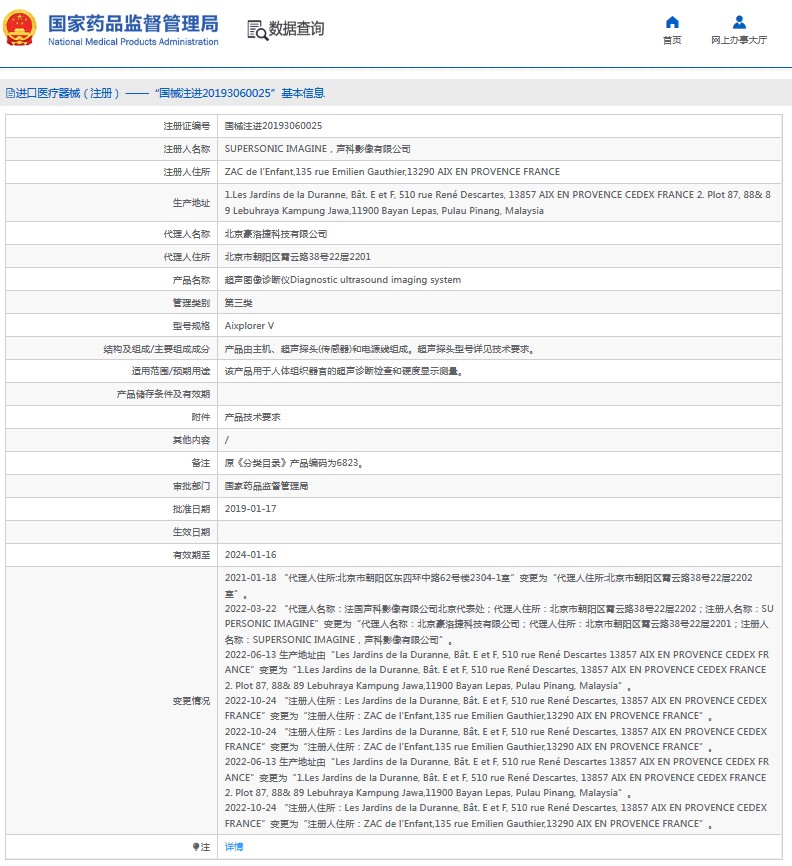
Task: Click National Medical Products Administration subtitle
Action: [133, 42]
